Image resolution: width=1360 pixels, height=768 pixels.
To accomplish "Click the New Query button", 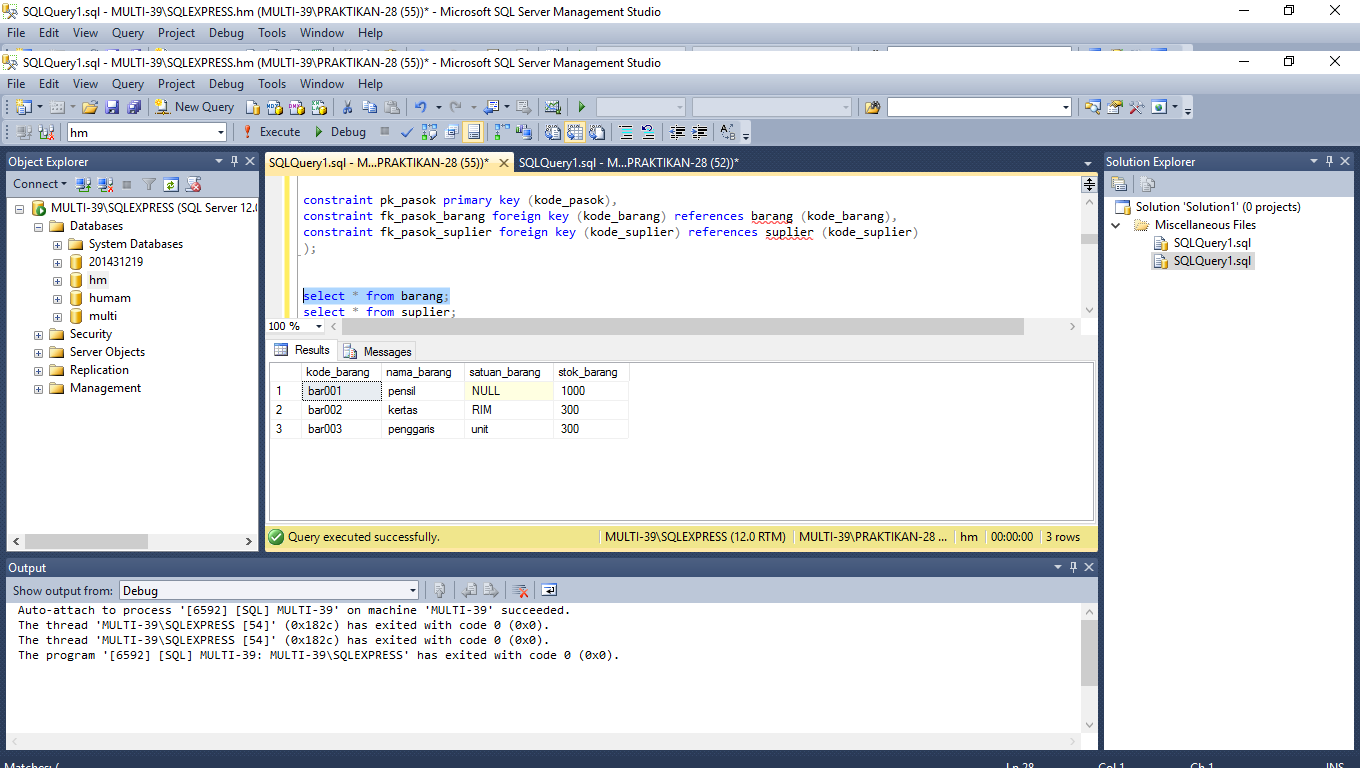I will [193, 107].
